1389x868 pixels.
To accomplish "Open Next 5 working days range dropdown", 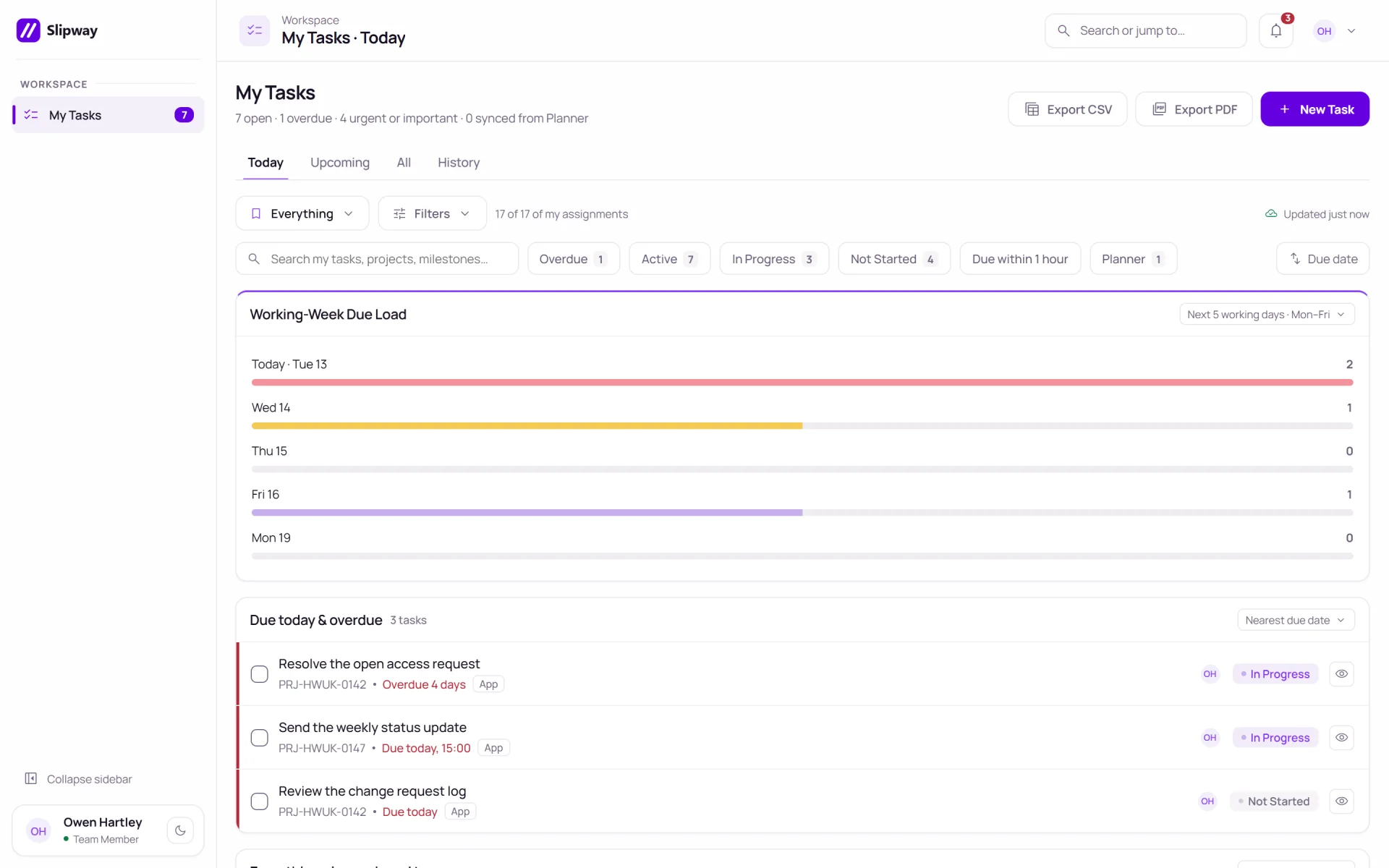I will [x=1267, y=315].
